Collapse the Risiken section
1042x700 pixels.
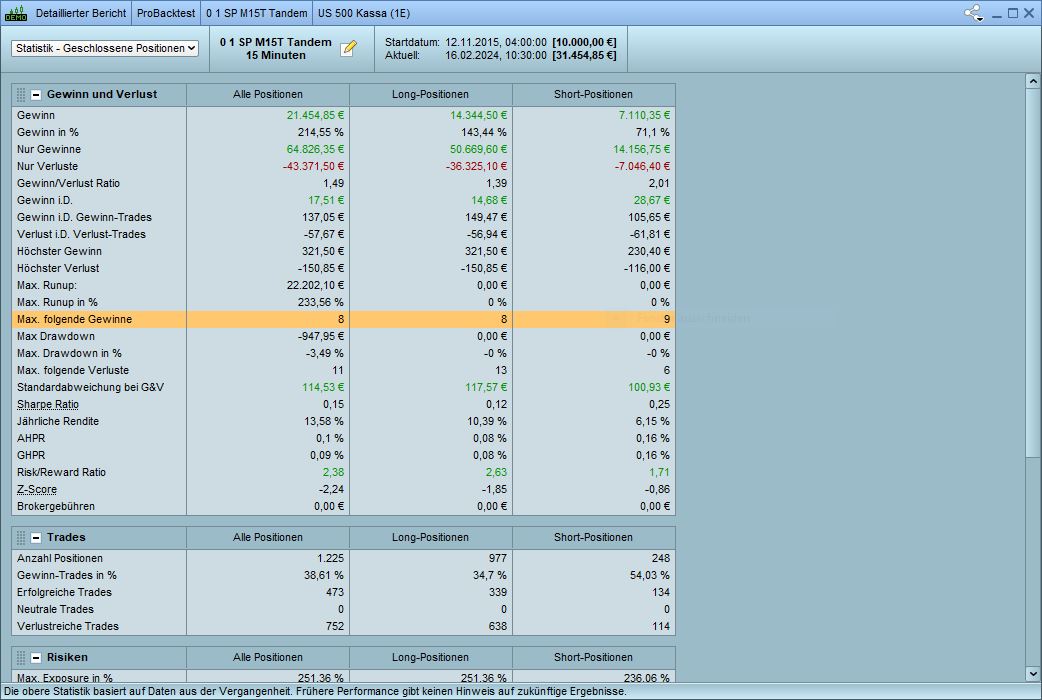[36, 657]
